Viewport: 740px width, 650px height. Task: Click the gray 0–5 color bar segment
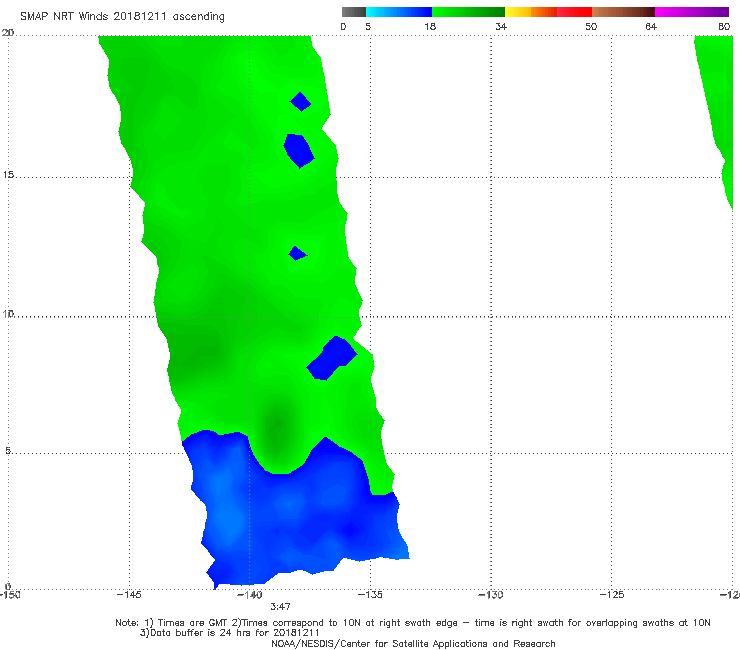pyautogui.click(x=354, y=12)
